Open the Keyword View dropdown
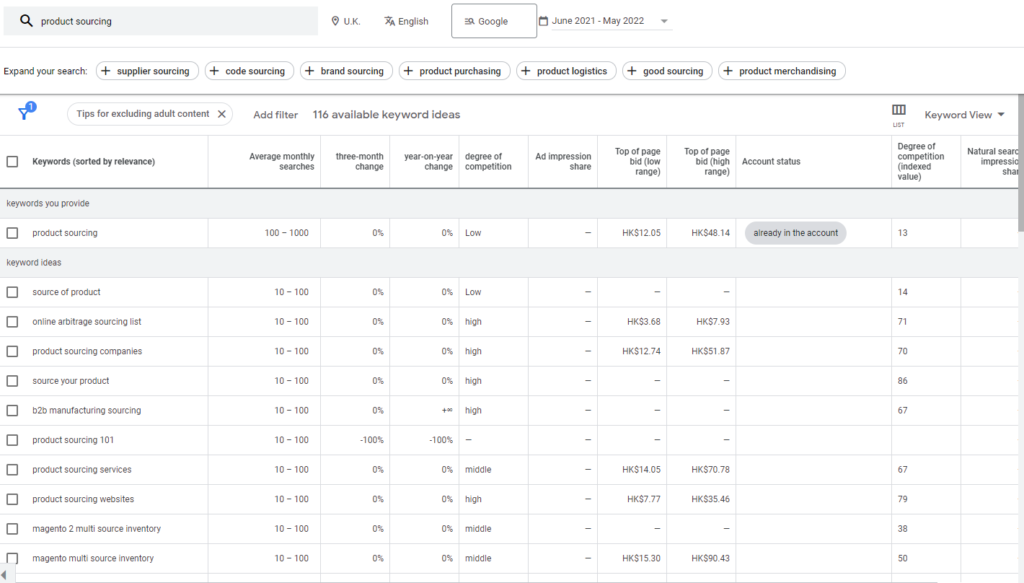This screenshot has width=1024, height=583. [964, 115]
